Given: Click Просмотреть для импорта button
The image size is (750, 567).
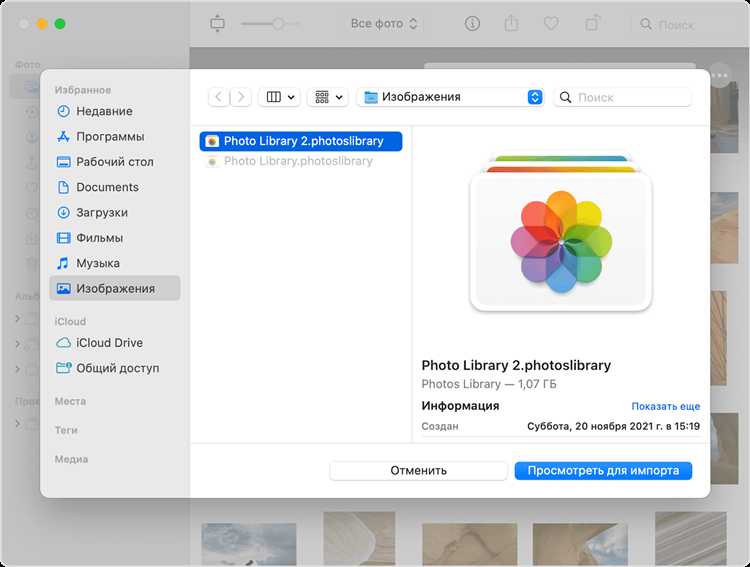Looking at the screenshot, I should 603,470.
